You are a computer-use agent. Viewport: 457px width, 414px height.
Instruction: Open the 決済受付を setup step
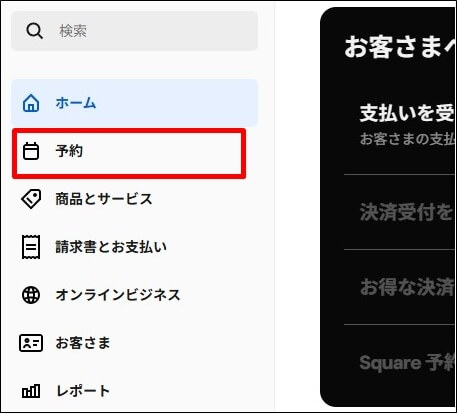coord(399,212)
